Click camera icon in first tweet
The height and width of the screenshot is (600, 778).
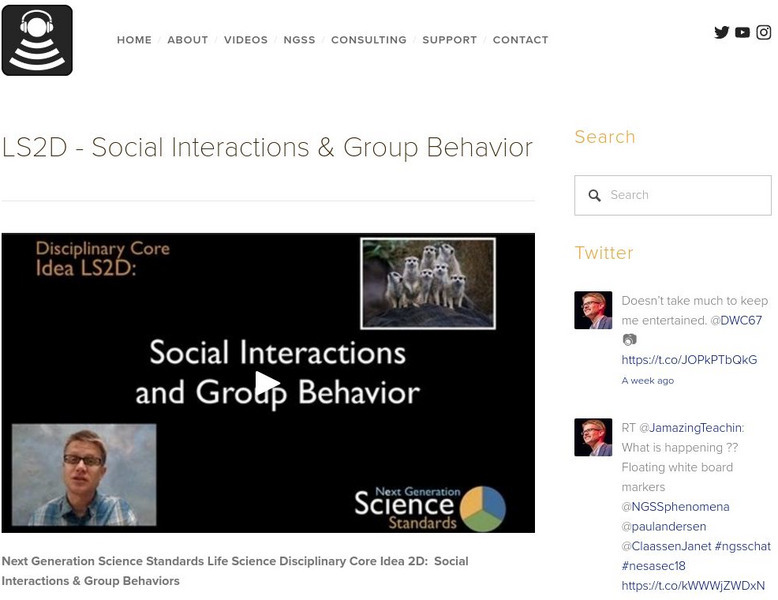point(629,340)
